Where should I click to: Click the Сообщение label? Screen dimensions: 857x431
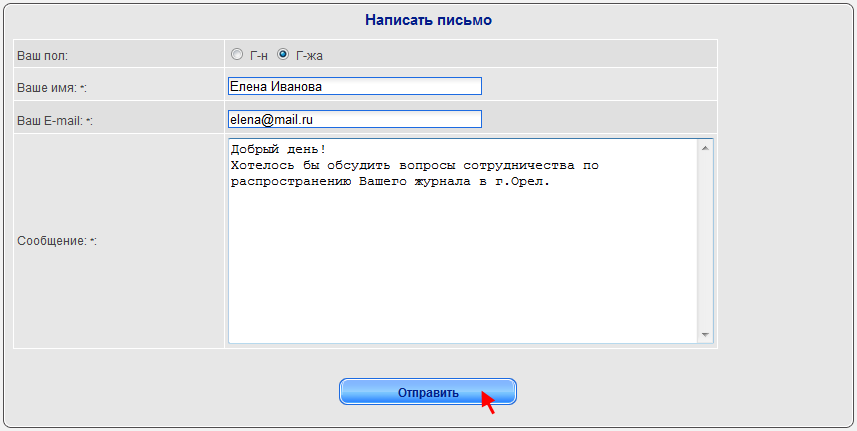click(x=57, y=241)
